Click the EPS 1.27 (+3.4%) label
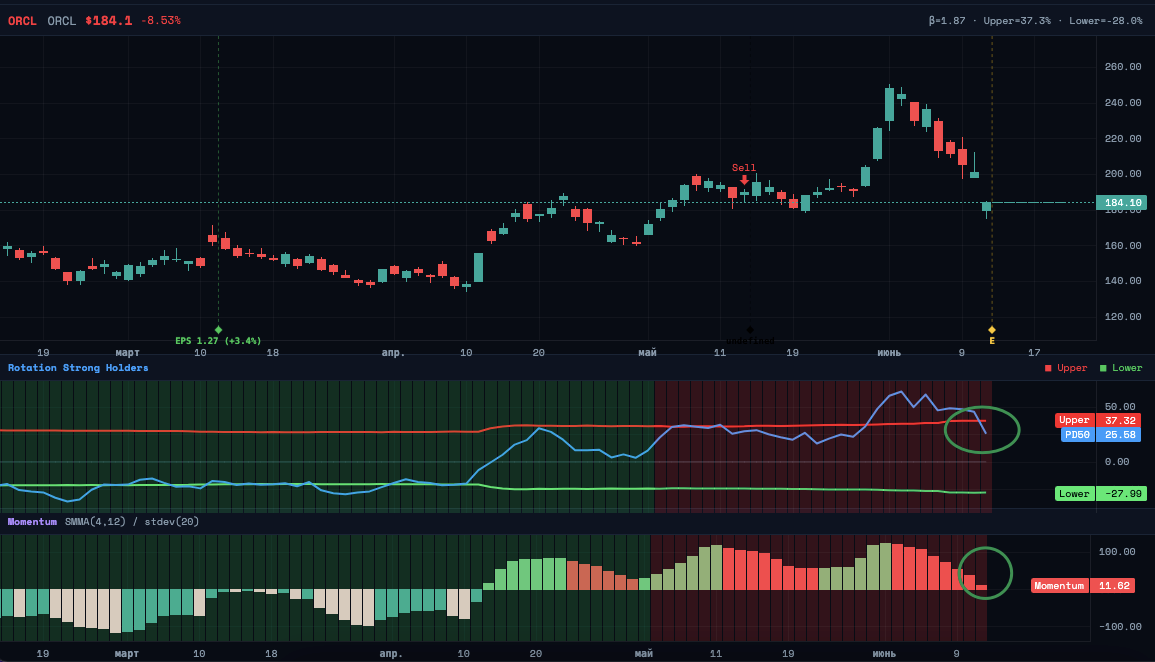Image resolution: width=1155 pixels, height=662 pixels. [218, 341]
